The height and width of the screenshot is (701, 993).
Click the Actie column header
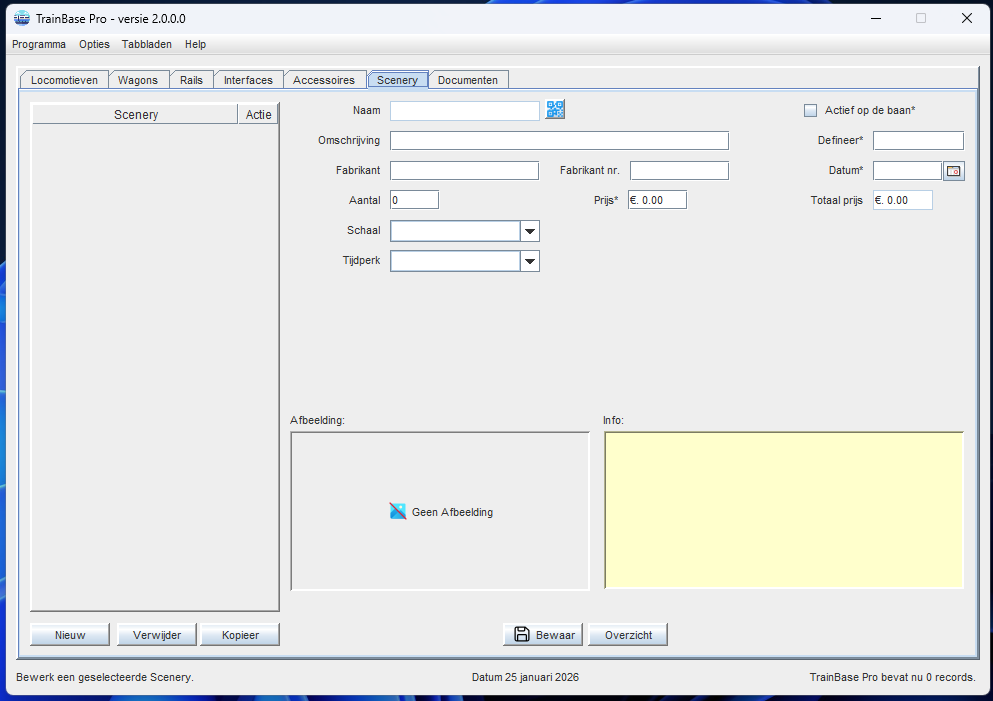(x=258, y=115)
